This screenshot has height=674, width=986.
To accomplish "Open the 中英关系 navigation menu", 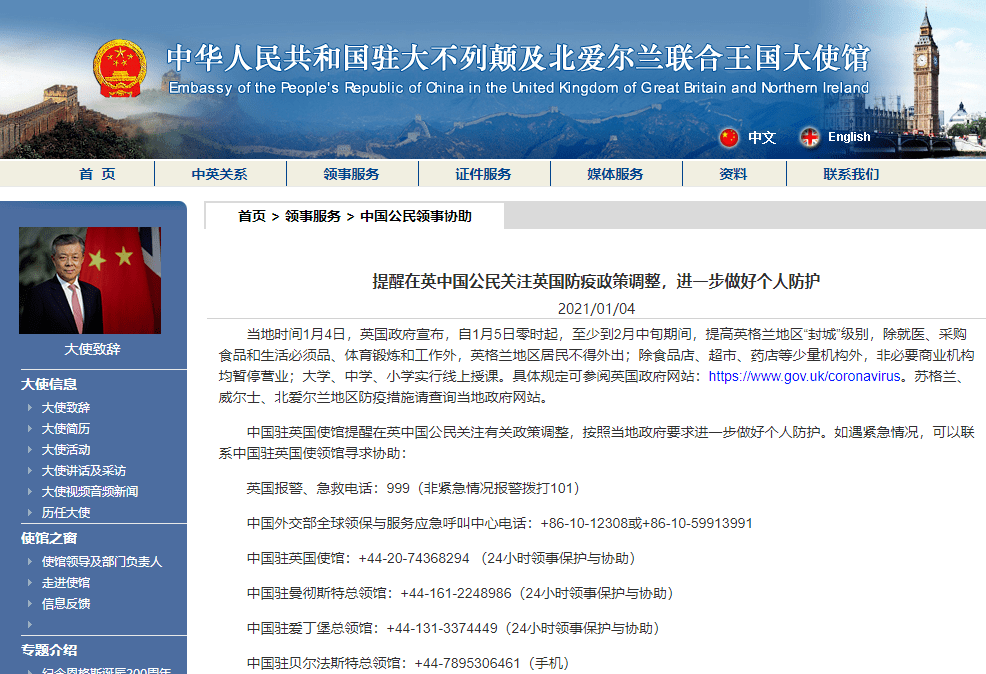I will click(x=219, y=174).
